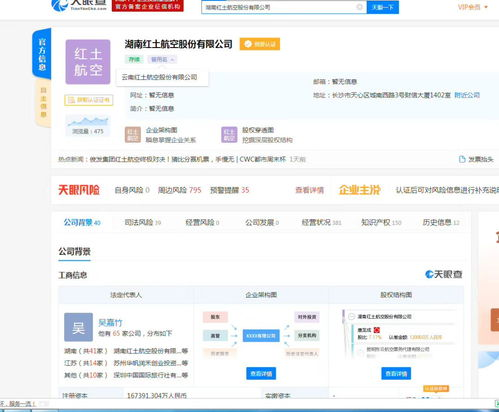The width and height of the screenshot is (499, 412).
Task: Switch to the 公司背景 tab
Action: (x=82, y=223)
